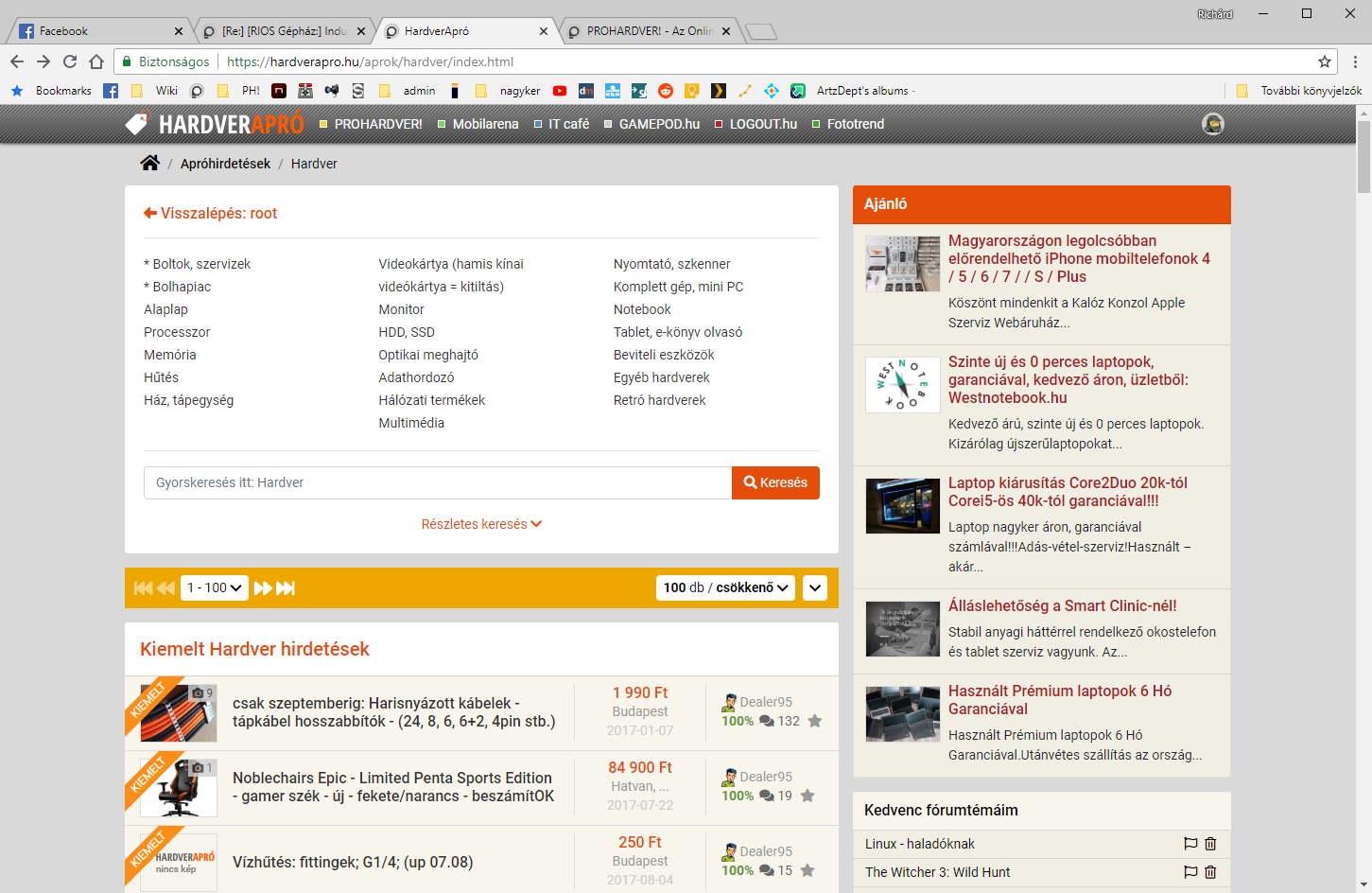
Task: Open Facebook bookmark icon in bookmarks bar
Action: click(111, 91)
